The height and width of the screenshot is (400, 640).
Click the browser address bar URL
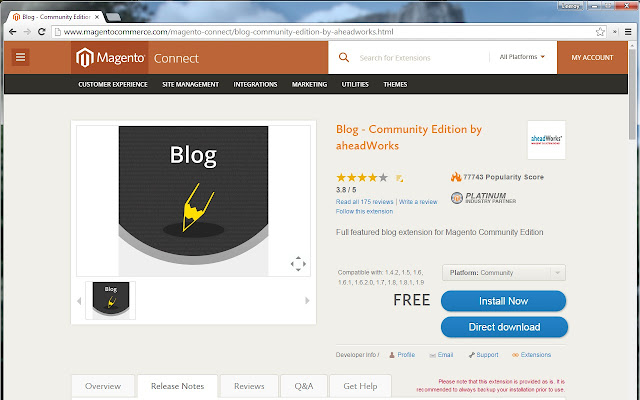click(229, 32)
